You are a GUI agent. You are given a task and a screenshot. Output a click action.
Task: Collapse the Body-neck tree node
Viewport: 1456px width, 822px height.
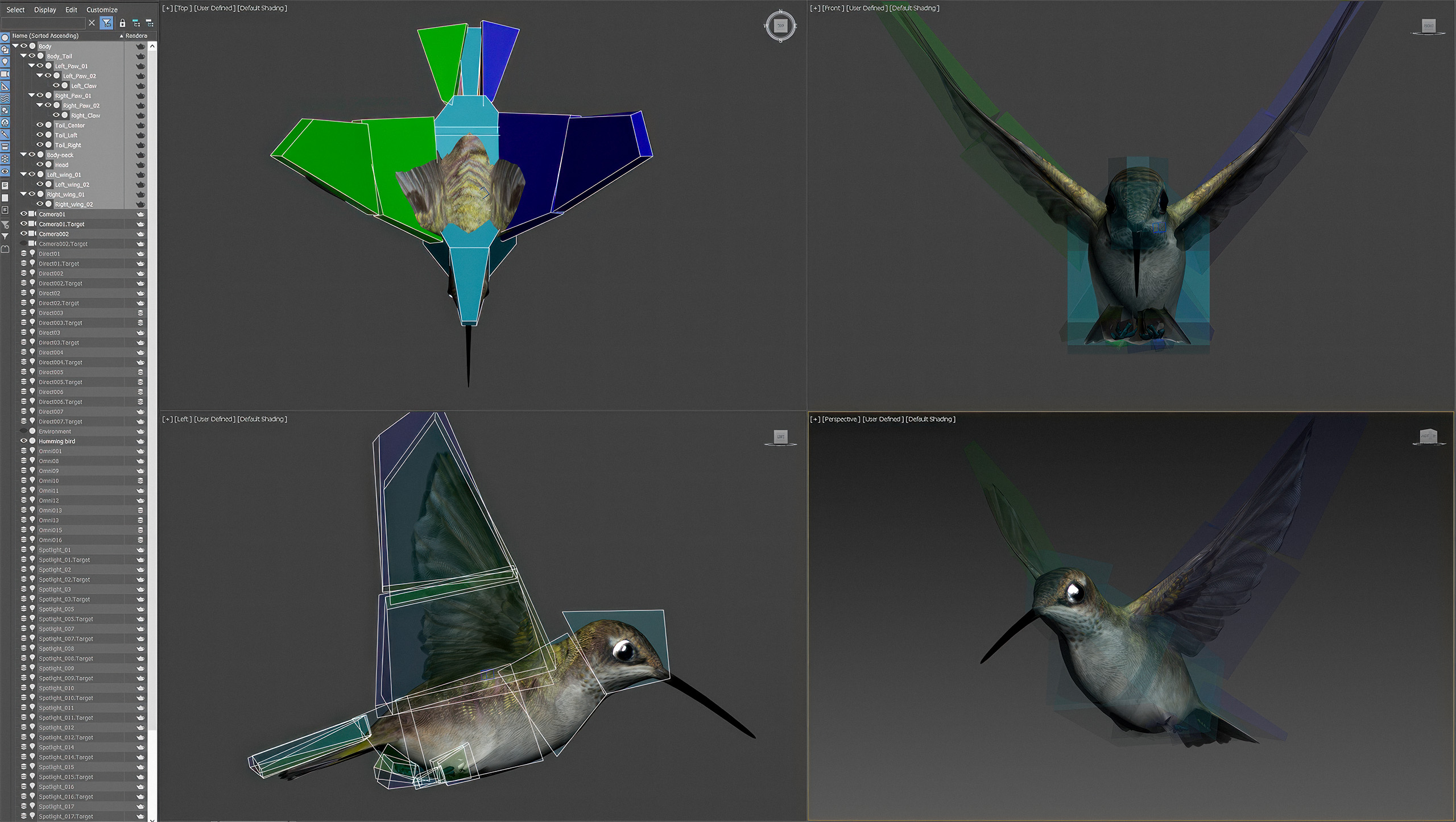(x=23, y=155)
